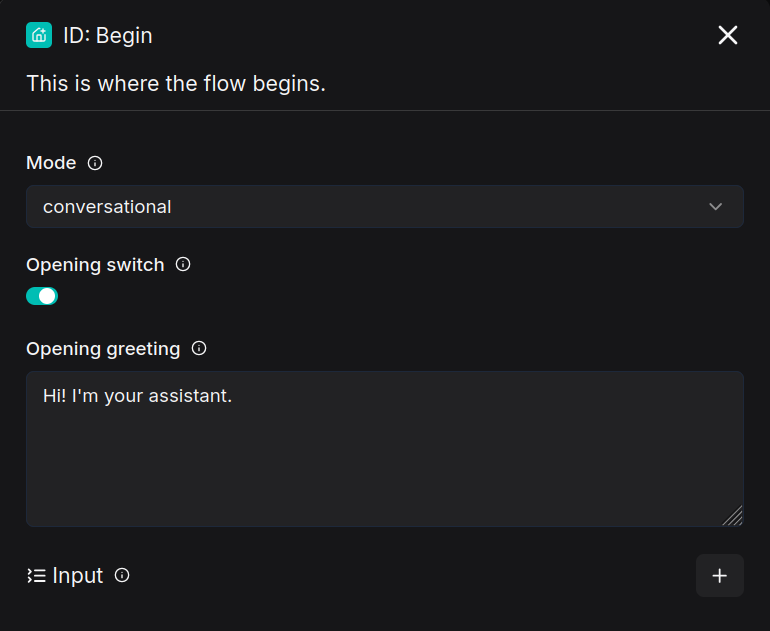Click the Opening switch label text

tap(95, 265)
